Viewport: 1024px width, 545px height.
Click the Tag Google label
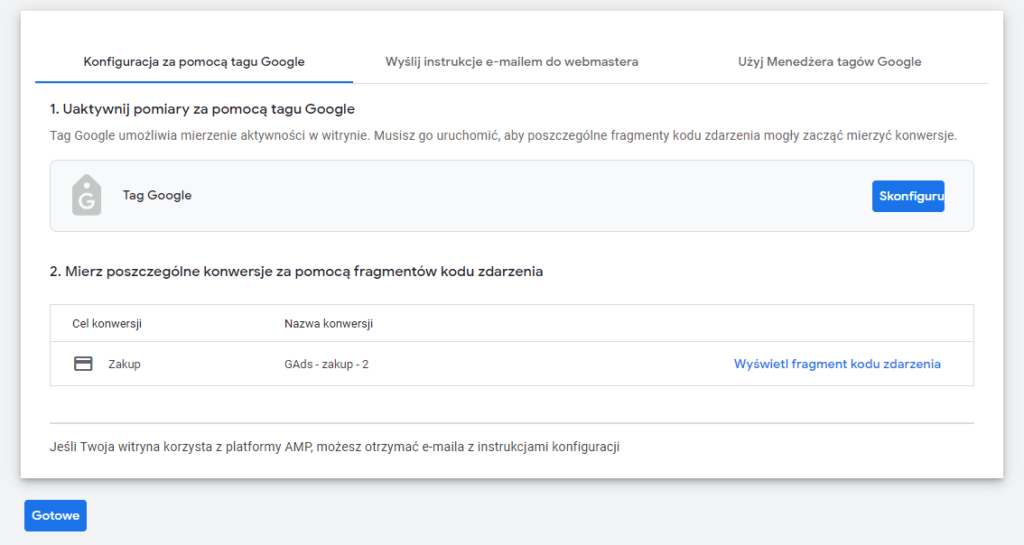(157, 195)
